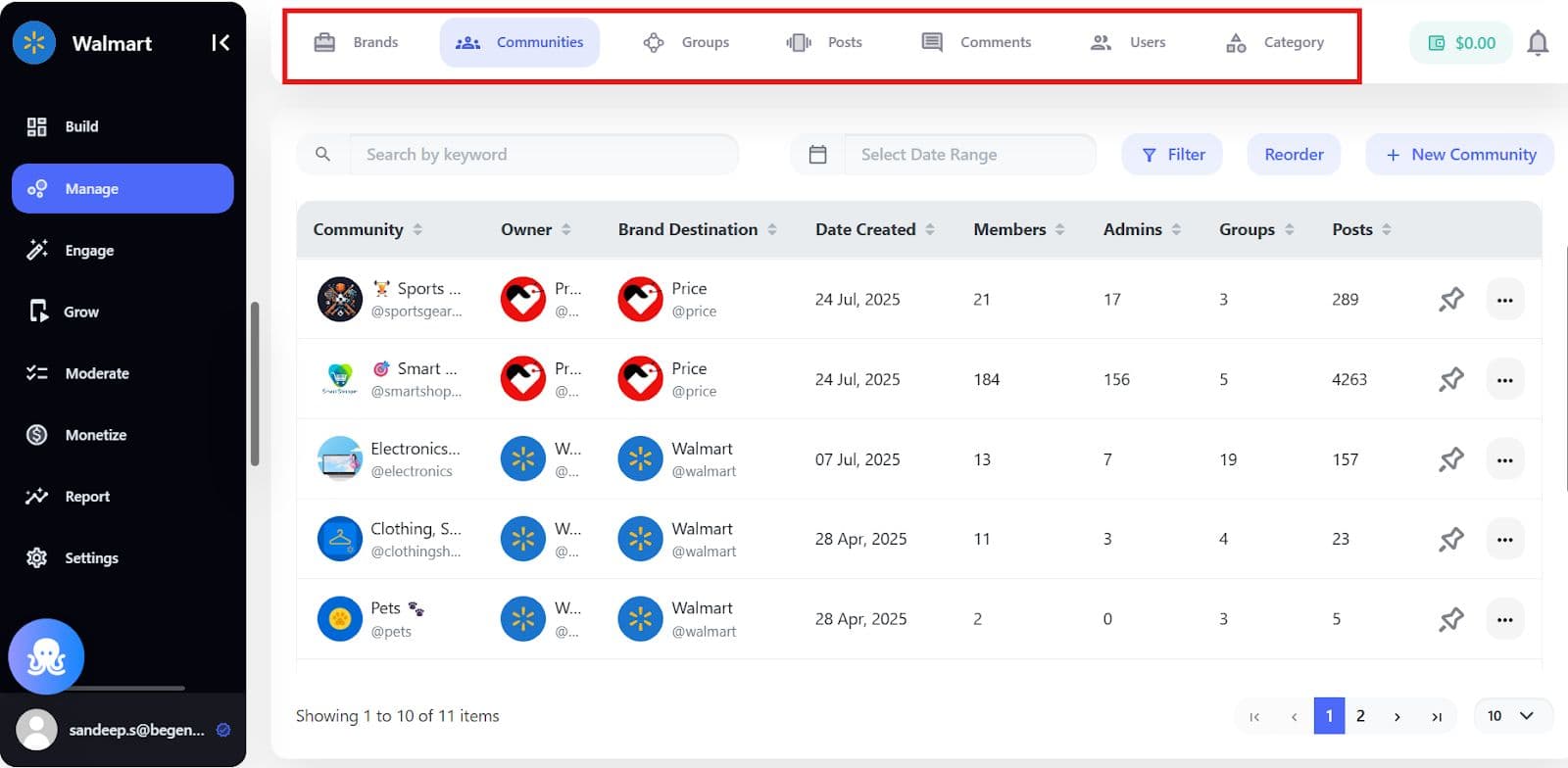1568x768 pixels.
Task: Click the Walmart logo in the sidebar header
Action: pos(34,43)
